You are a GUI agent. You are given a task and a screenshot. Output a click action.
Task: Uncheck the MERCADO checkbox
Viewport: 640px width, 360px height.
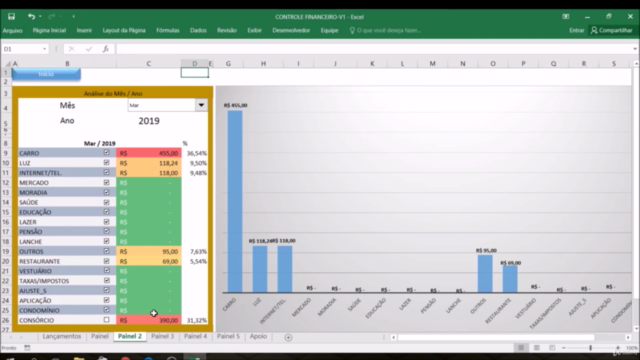click(107, 182)
